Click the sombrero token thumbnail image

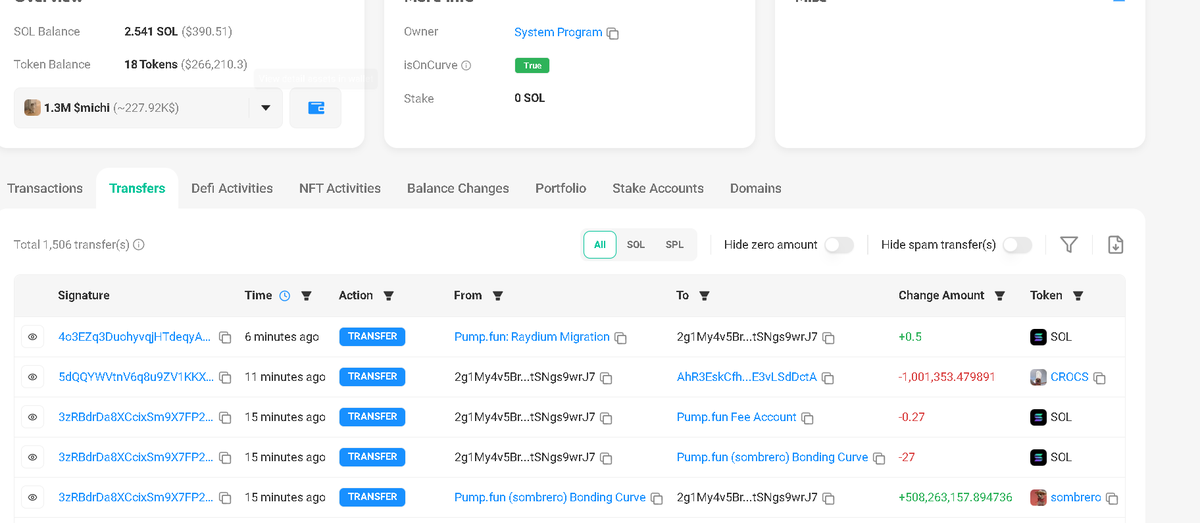pyautogui.click(x=1038, y=497)
